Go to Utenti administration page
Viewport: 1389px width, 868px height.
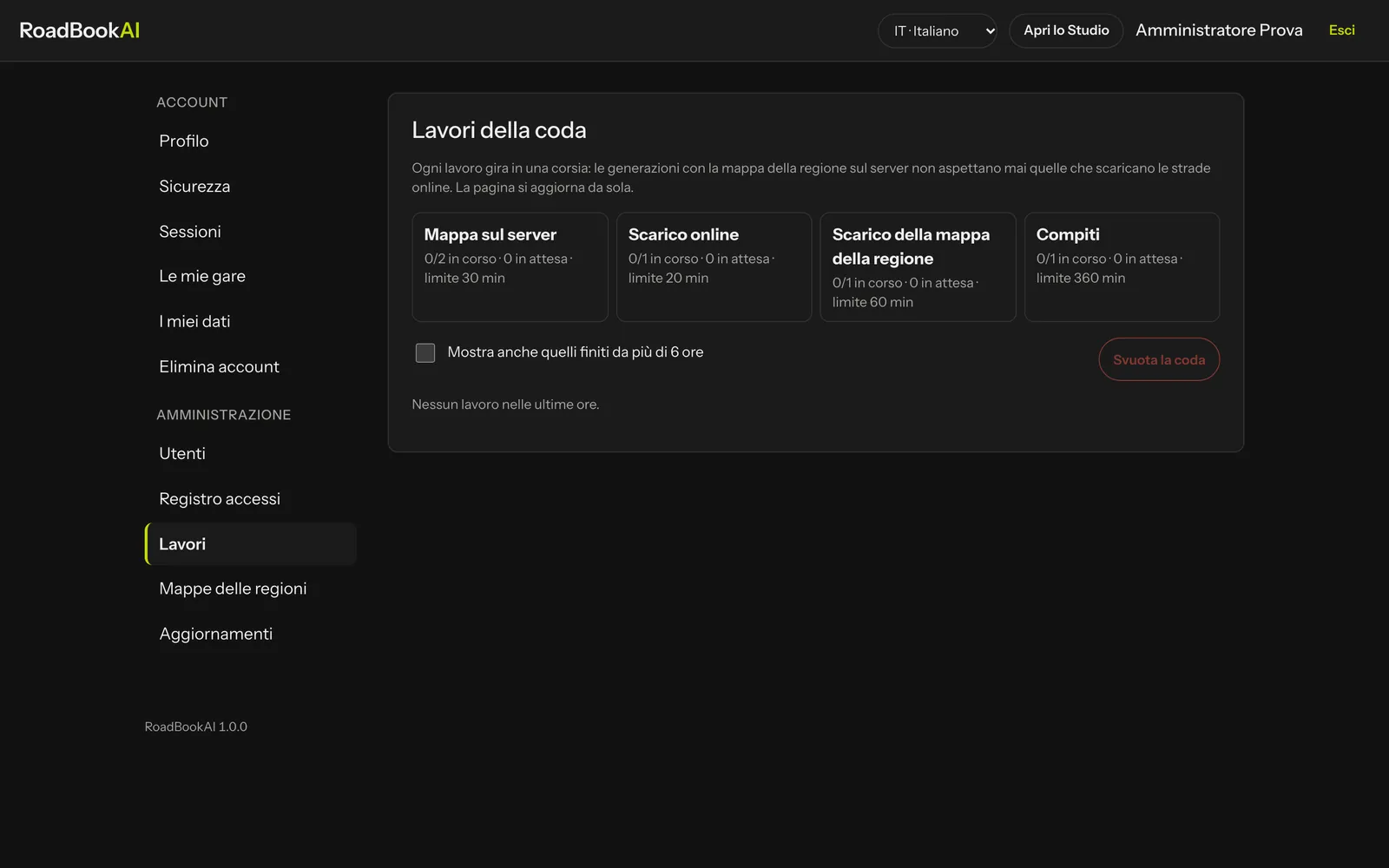[251, 453]
